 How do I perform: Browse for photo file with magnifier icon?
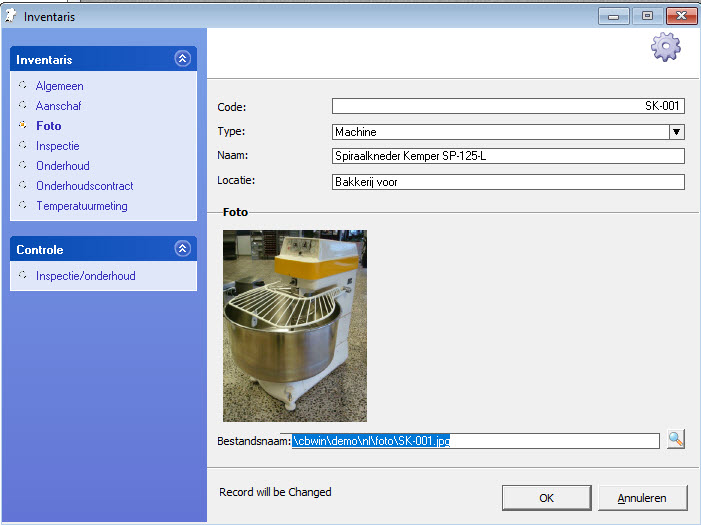676,439
